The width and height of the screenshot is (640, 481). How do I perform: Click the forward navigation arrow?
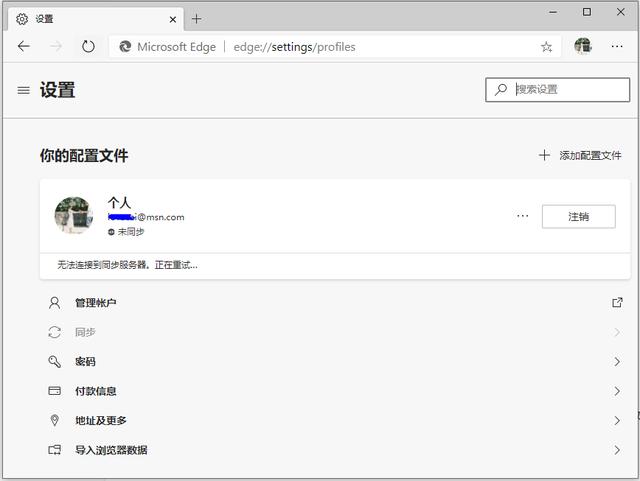click(56, 46)
